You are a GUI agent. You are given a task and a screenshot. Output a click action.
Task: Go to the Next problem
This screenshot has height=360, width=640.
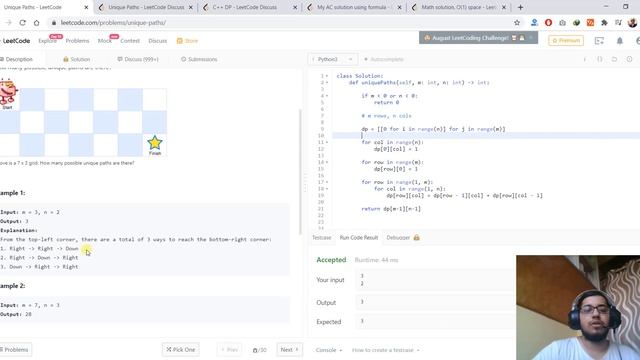(289, 350)
